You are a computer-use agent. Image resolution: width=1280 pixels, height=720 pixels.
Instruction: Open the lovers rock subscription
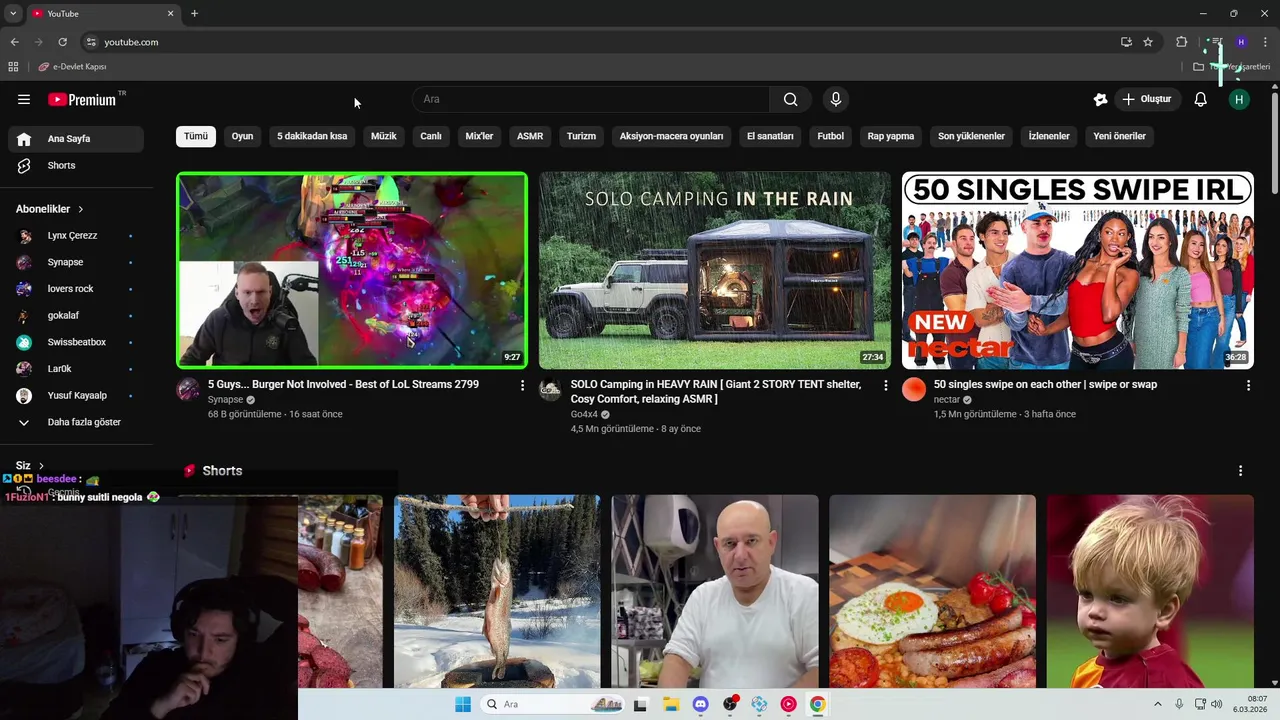pyautogui.click(x=76, y=289)
